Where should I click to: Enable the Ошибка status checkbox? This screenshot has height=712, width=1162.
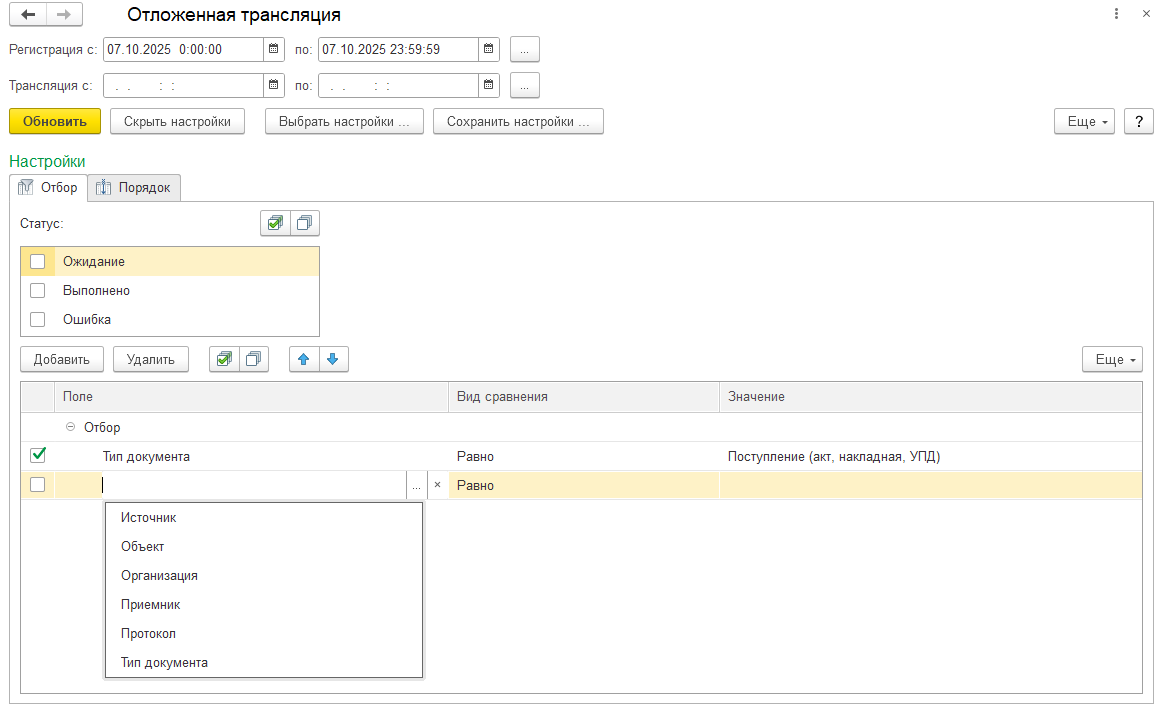[x=38, y=320]
